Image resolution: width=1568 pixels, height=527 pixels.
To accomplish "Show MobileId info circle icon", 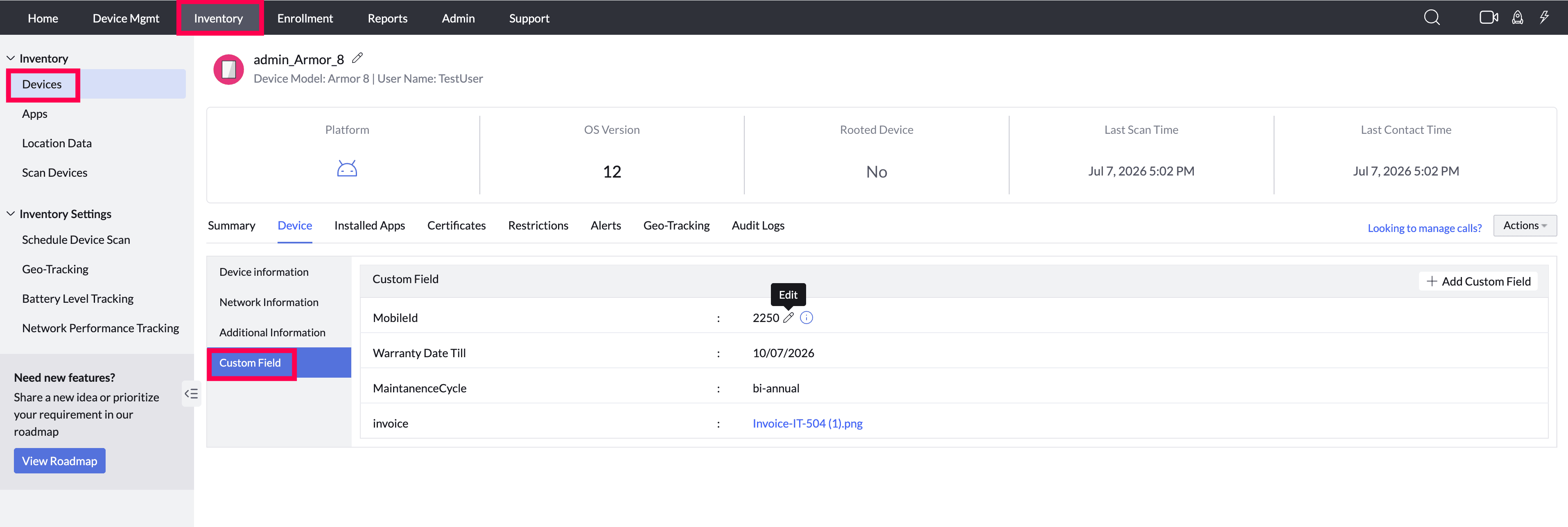I will (806, 318).
